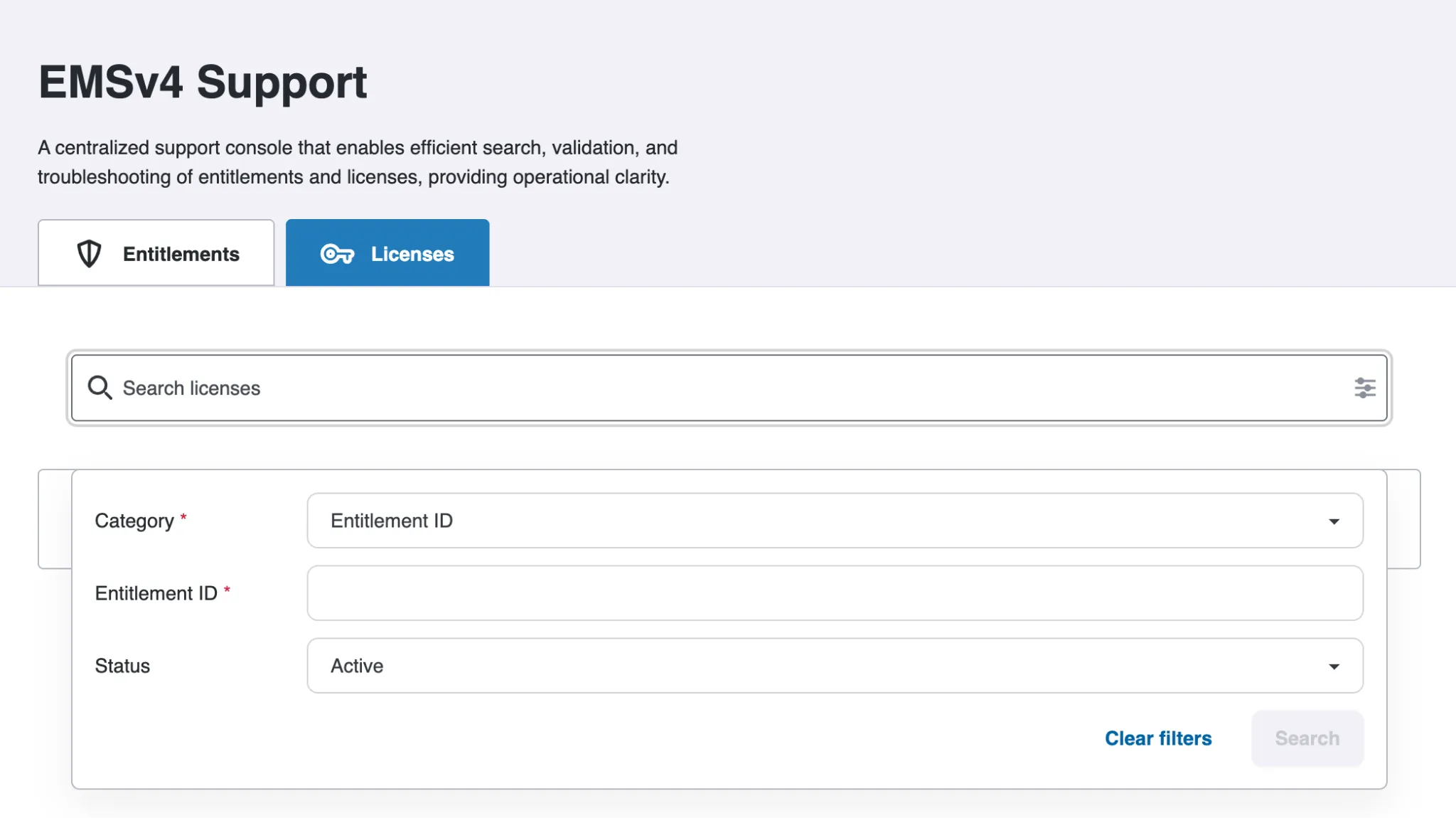Viewport: 1456px width, 818px height.
Task: Click the Status field label
Action: tap(122, 666)
